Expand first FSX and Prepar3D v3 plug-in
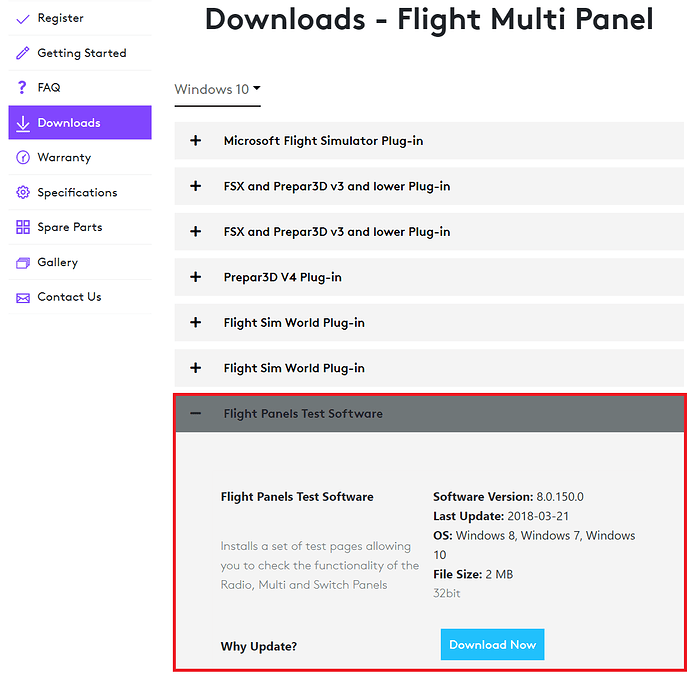Viewport: 690px width, 676px height. (x=429, y=186)
